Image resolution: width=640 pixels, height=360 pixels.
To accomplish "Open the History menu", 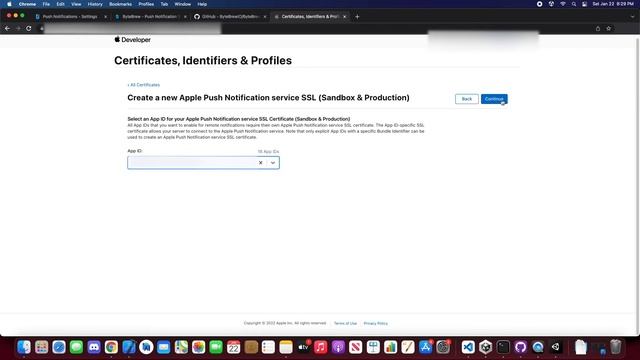I will point(95,4).
